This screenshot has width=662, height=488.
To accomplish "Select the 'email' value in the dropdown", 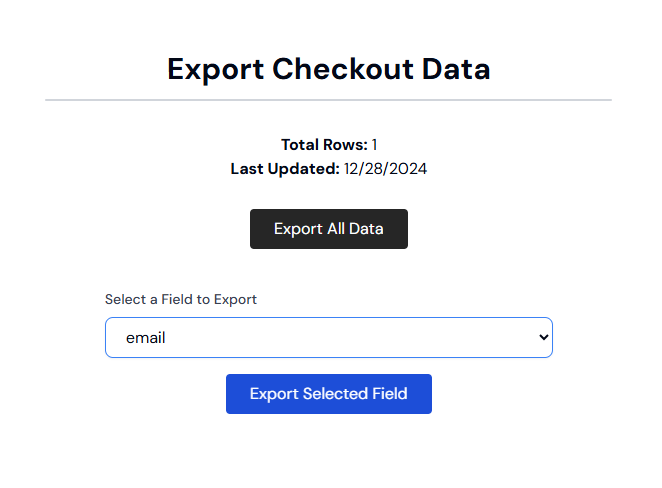I will point(145,338).
